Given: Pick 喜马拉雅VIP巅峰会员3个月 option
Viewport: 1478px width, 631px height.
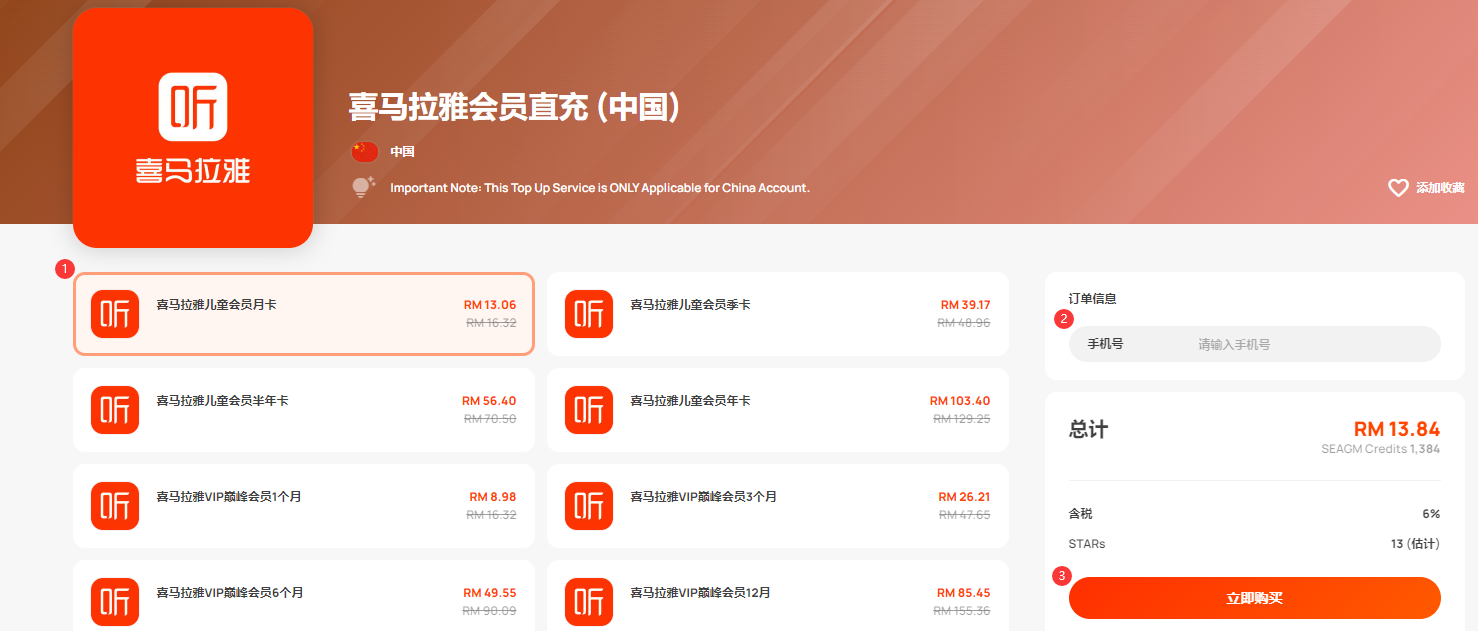Looking at the screenshot, I should [x=778, y=506].
